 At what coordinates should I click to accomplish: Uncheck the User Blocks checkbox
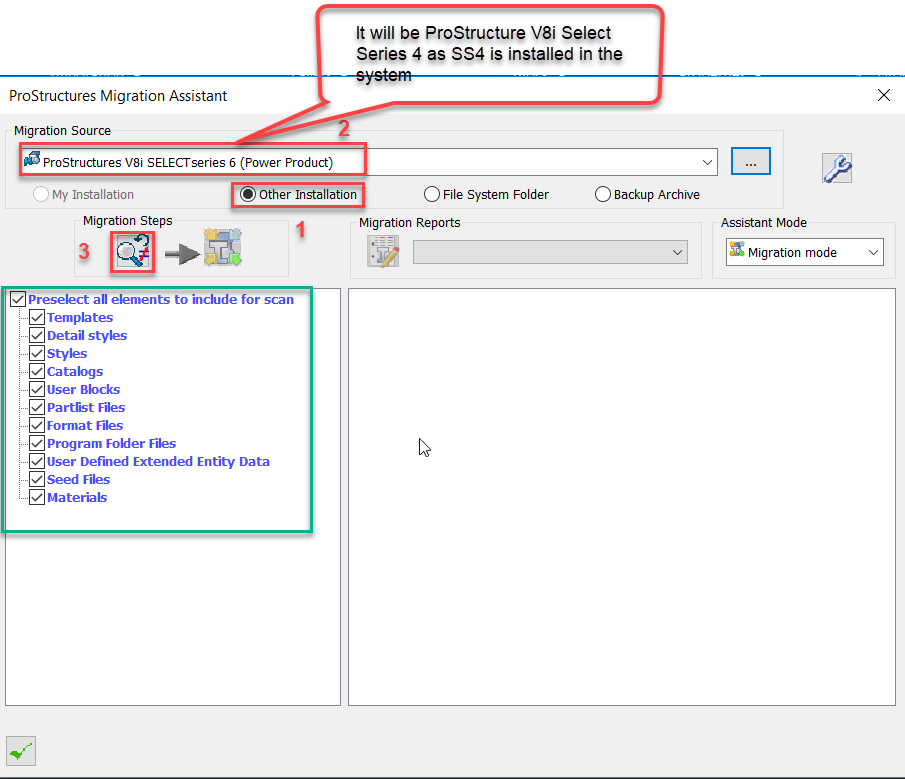point(37,389)
